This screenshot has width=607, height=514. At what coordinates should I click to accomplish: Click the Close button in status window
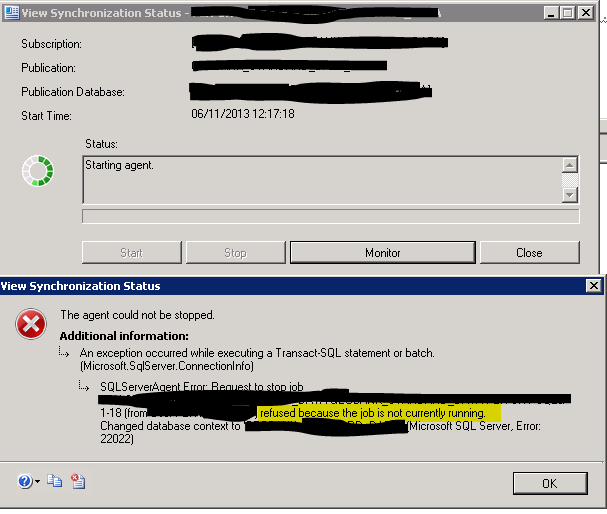pos(530,253)
